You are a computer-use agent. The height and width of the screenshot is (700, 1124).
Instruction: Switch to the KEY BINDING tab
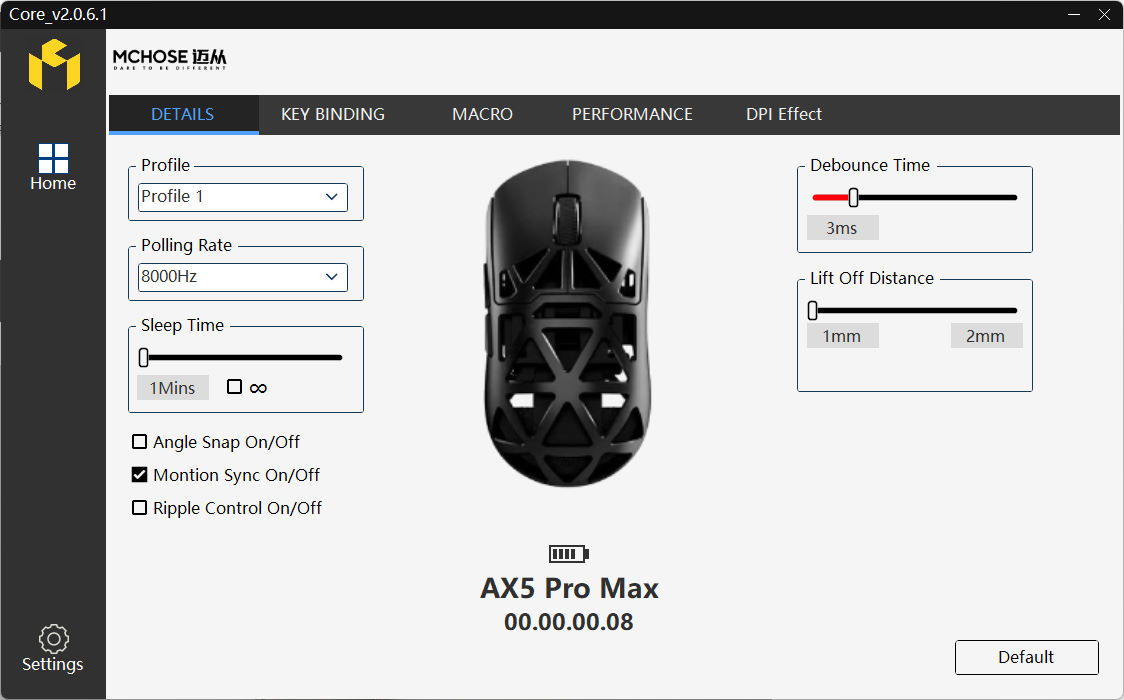point(333,115)
